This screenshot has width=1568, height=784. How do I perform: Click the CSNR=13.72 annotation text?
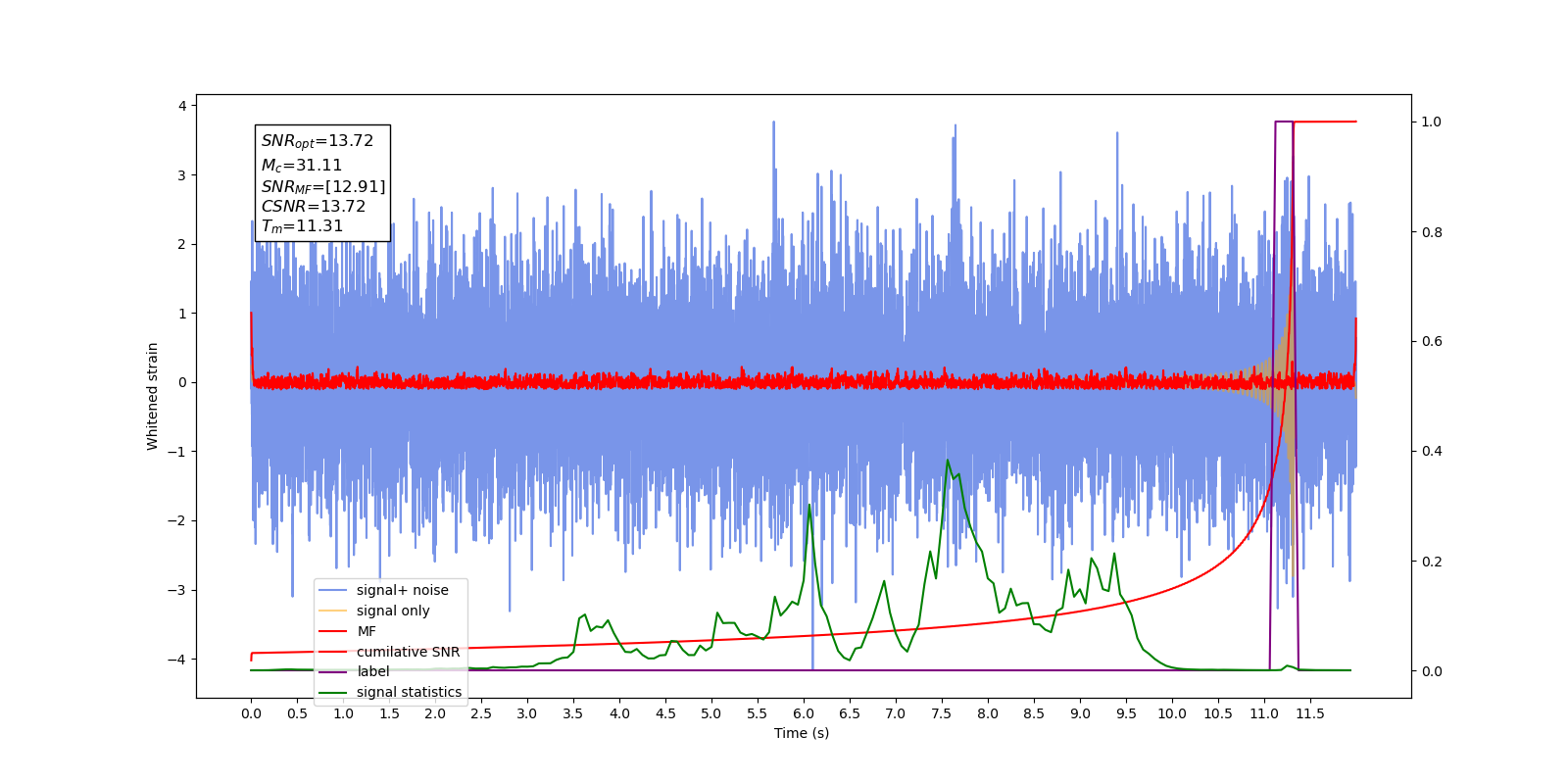pos(313,206)
